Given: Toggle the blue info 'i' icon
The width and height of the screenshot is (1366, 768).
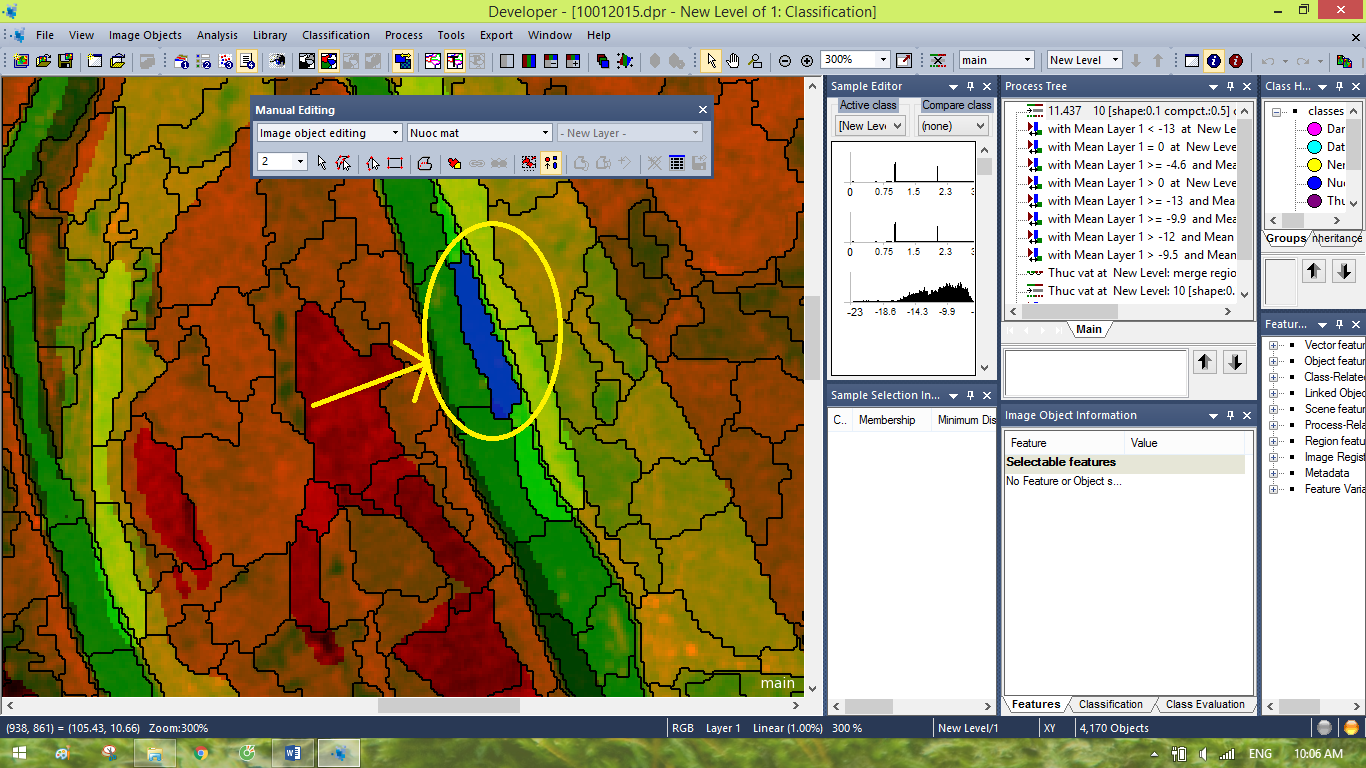Looking at the screenshot, I should pyautogui.click(x=1214, y=60).
